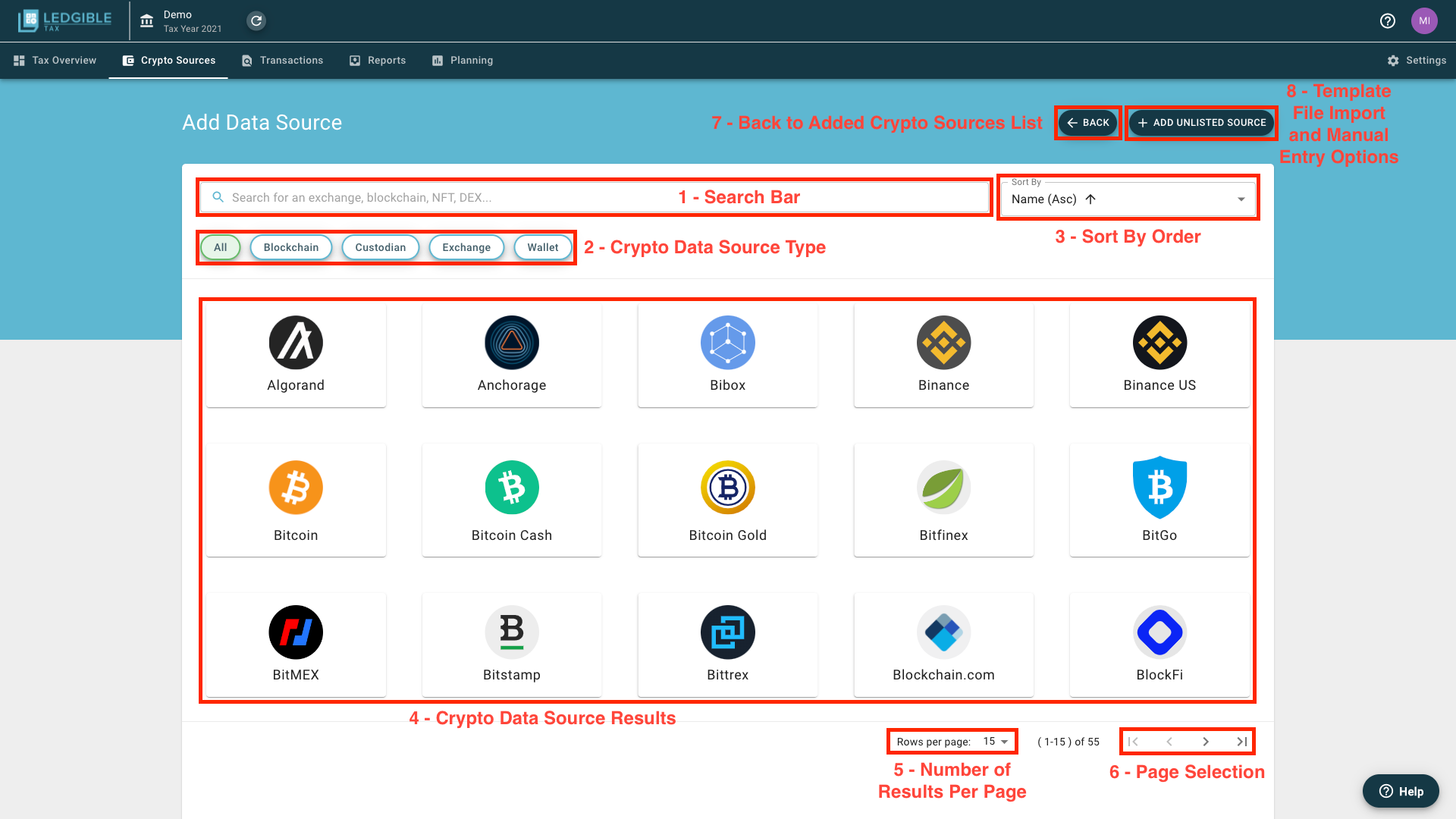Click the Demo account bank icon

tap(147, 21)
